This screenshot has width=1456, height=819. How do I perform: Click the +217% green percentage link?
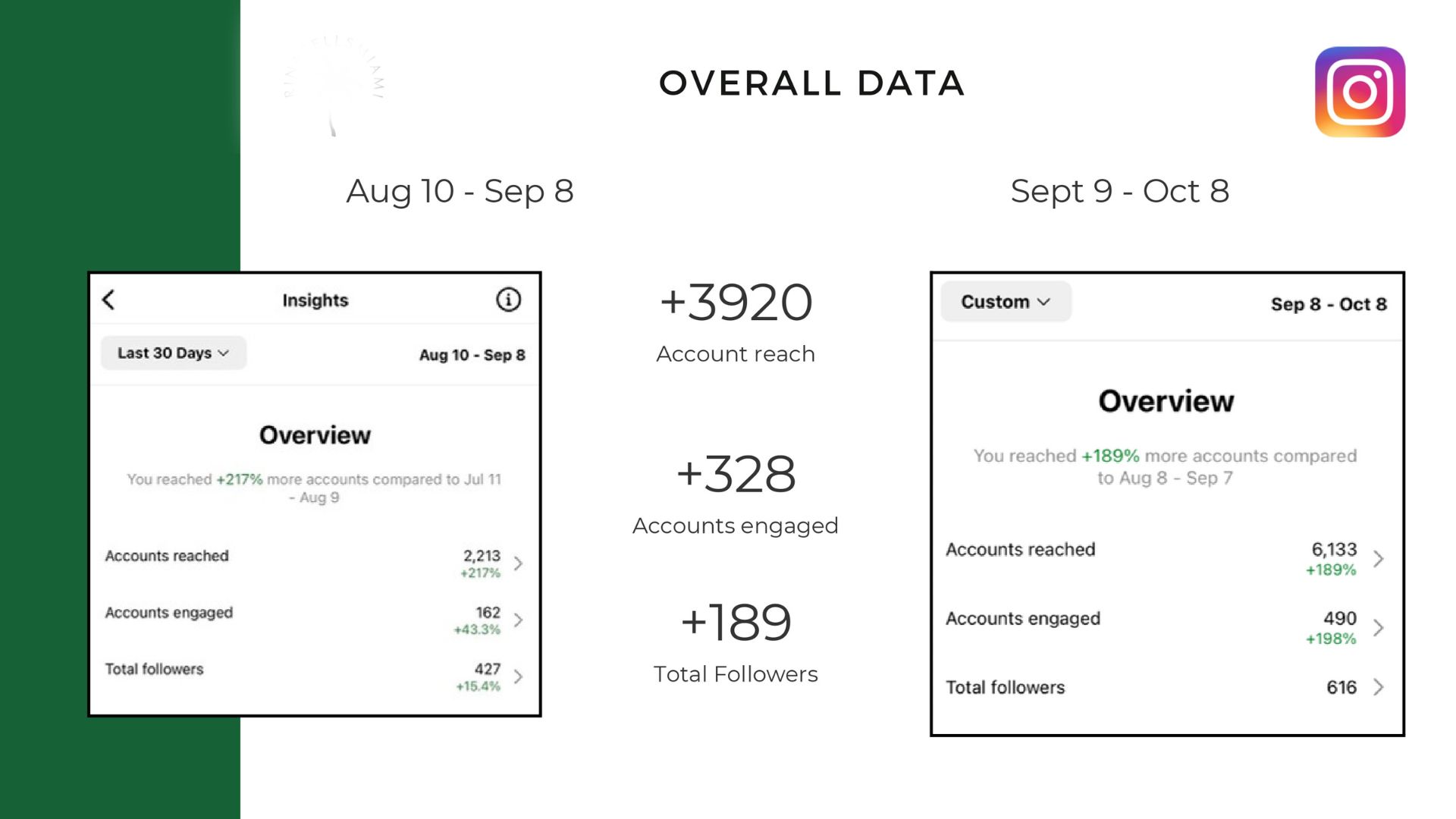pos(239,479)
